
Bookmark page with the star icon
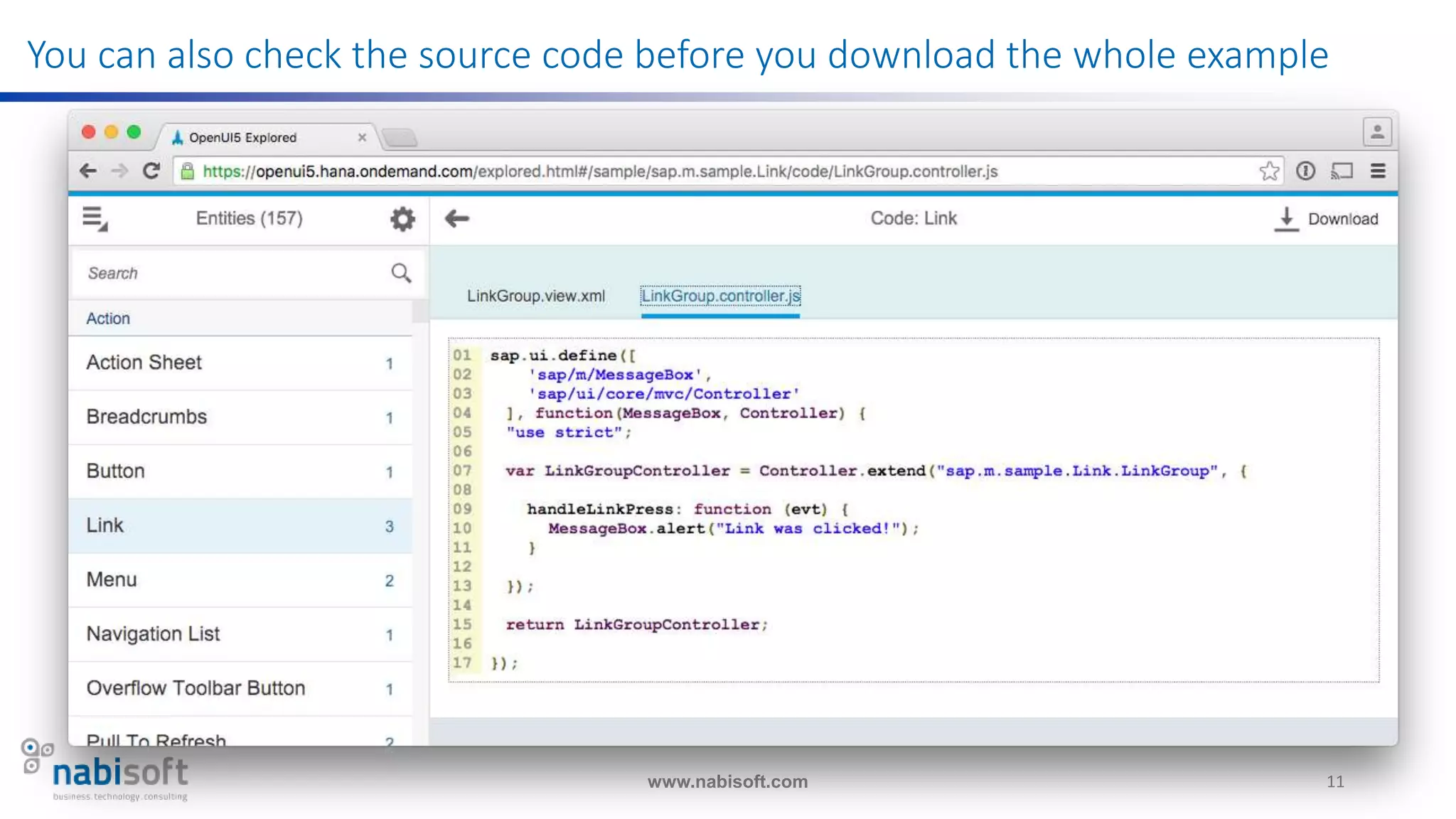coord(1269,171)
